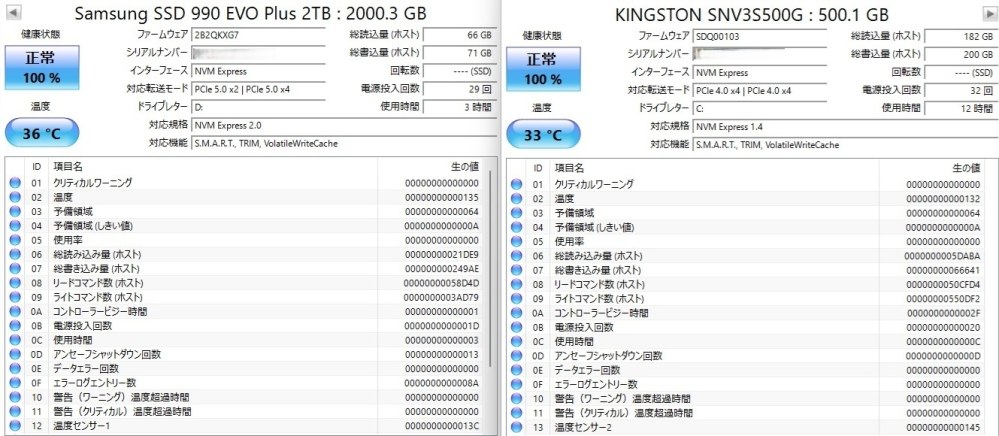Click the Kingston NVM Express 1.4 standard field
The width and height of the screenshot is (999, 436).
844,126
